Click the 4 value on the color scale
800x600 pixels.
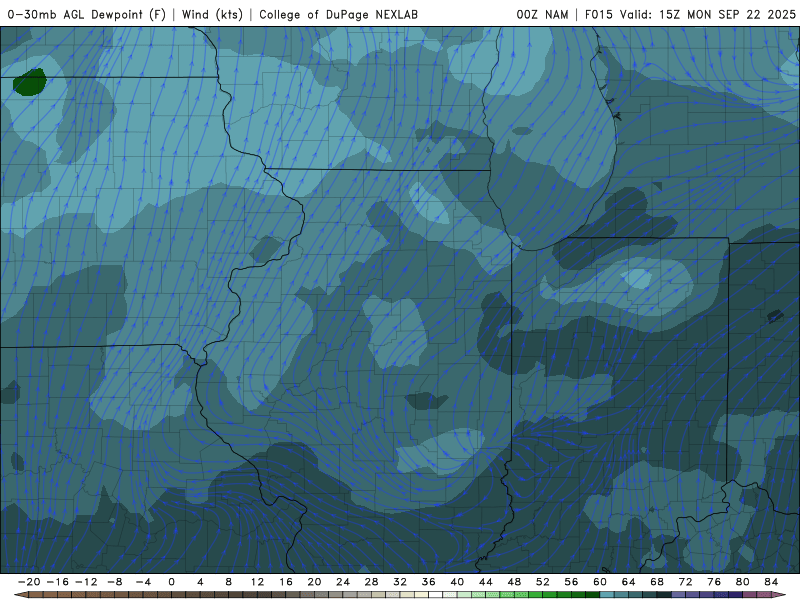tap(200, 582)
